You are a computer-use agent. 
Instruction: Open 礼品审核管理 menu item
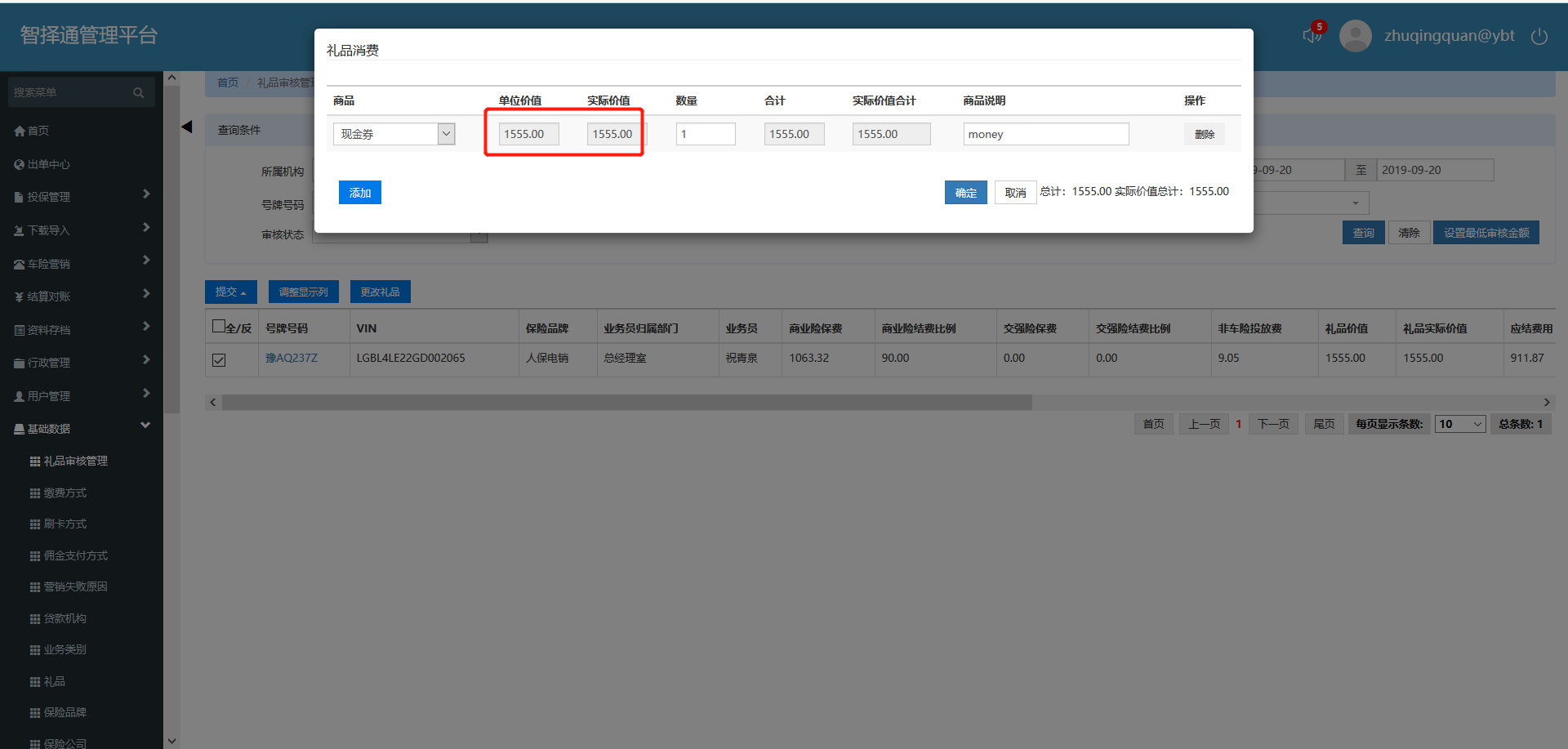tap(76, 461)
